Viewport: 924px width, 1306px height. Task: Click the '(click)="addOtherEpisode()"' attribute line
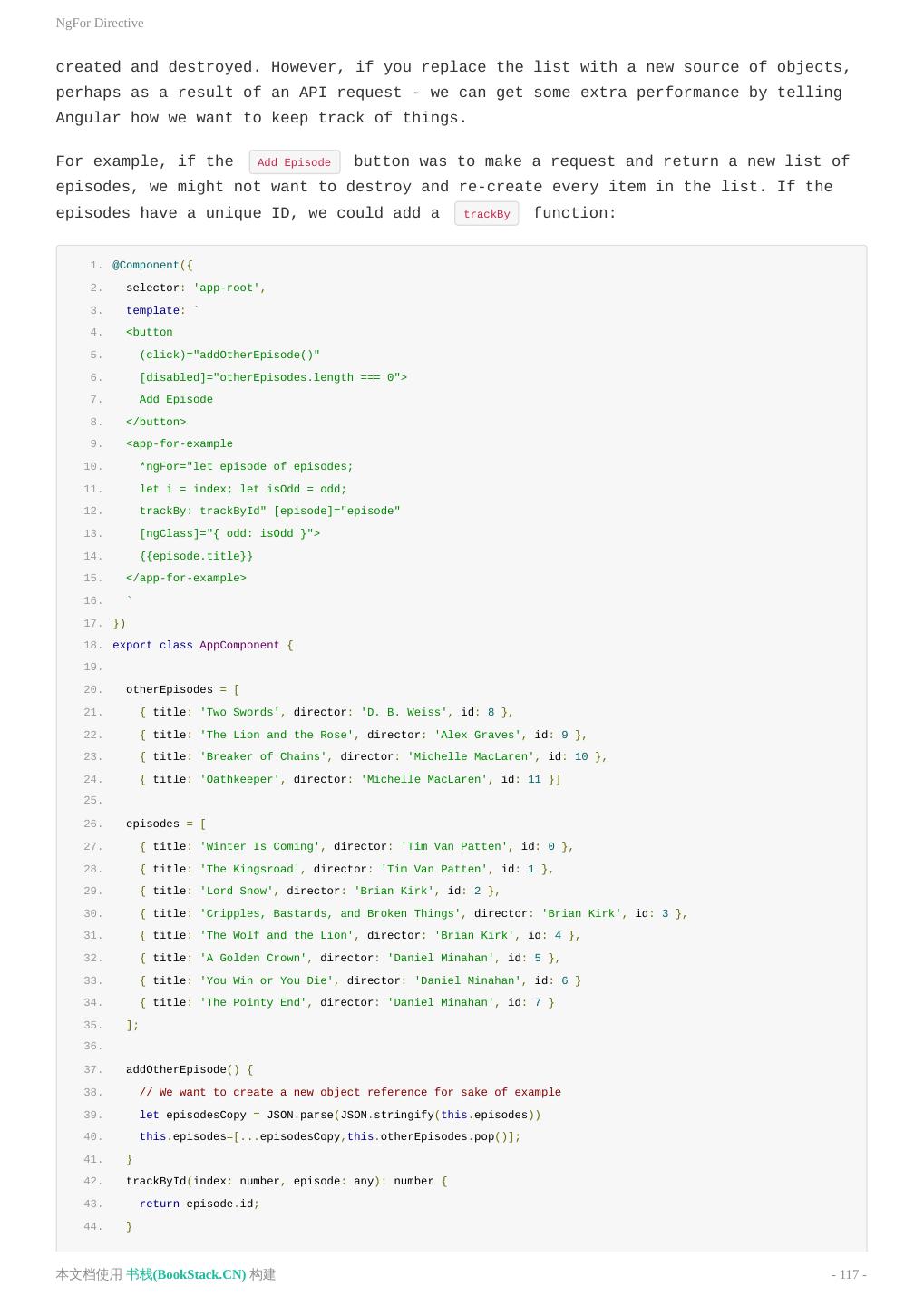coord(229,355)
